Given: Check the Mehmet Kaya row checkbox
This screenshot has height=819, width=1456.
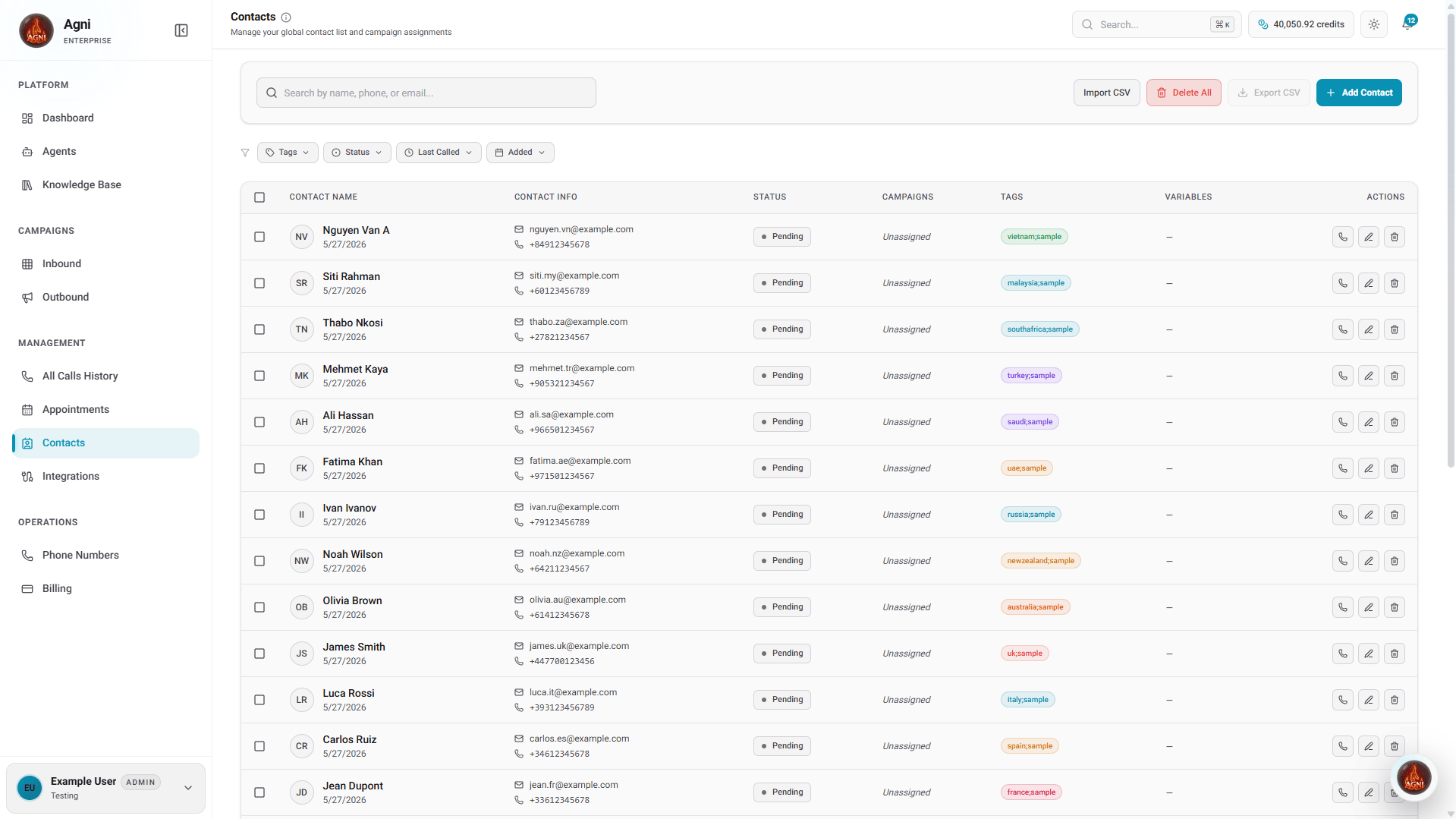Looking at the screenshot, I should point(259,376).
